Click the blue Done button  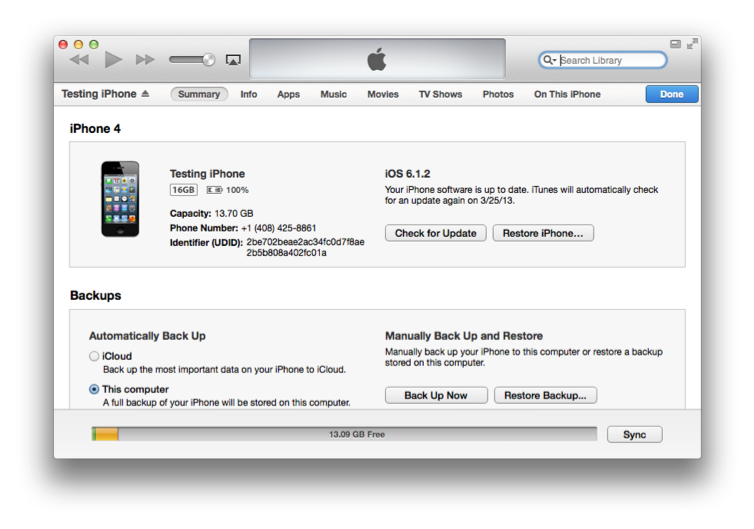672,94
